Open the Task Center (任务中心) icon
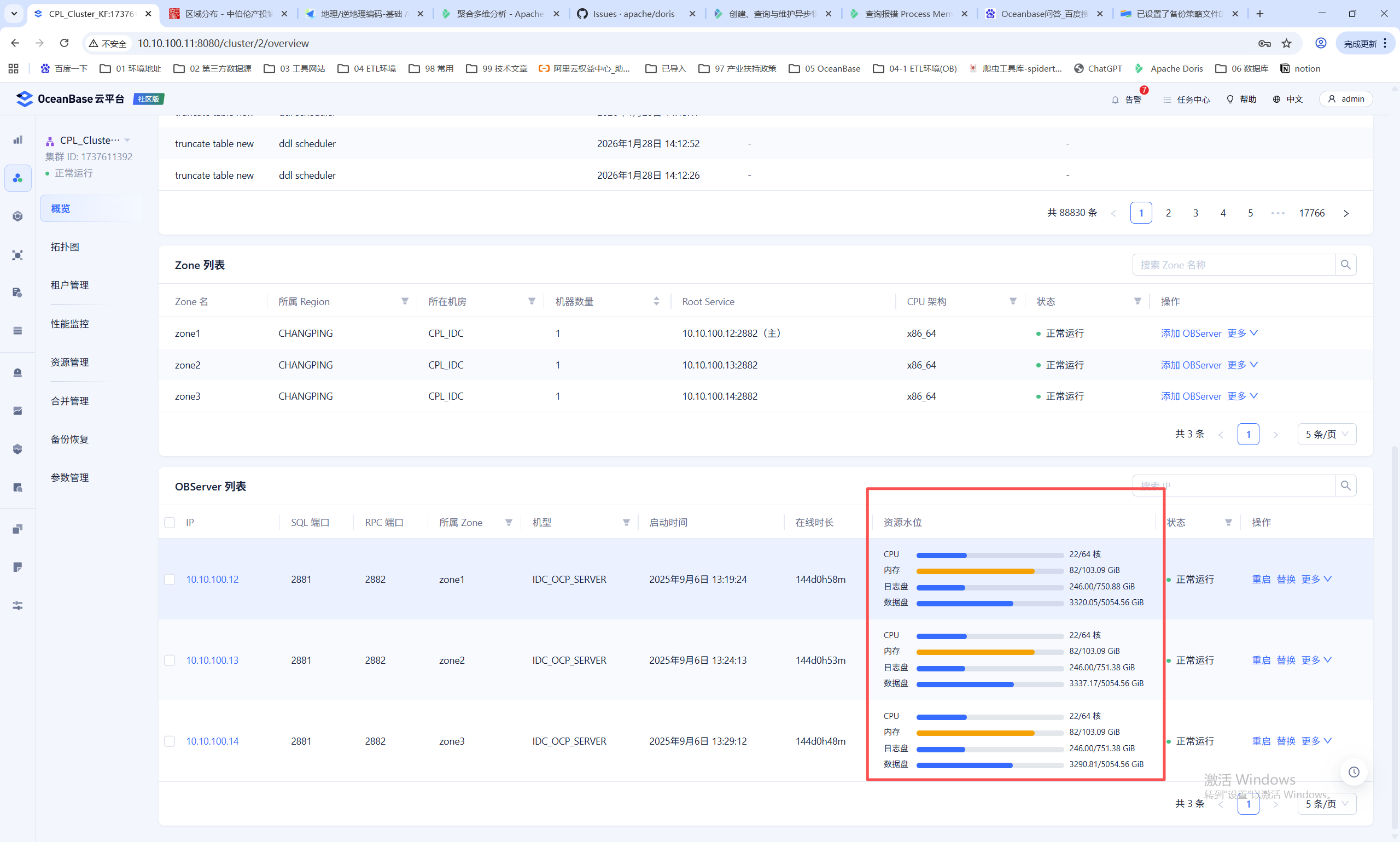 tap(1168, 100)
